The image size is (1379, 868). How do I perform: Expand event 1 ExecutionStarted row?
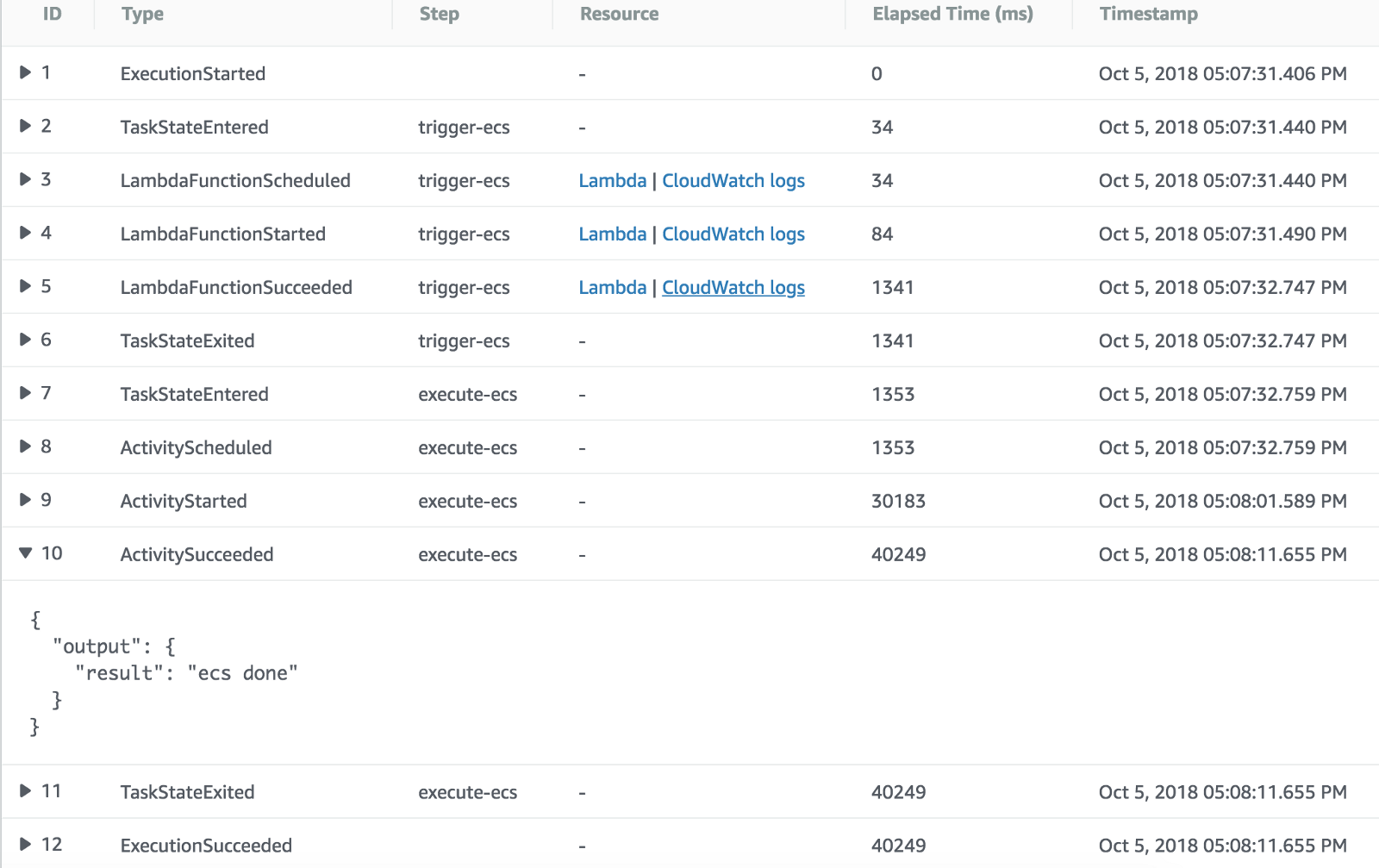pyautogui.click(x=26, y=72)
